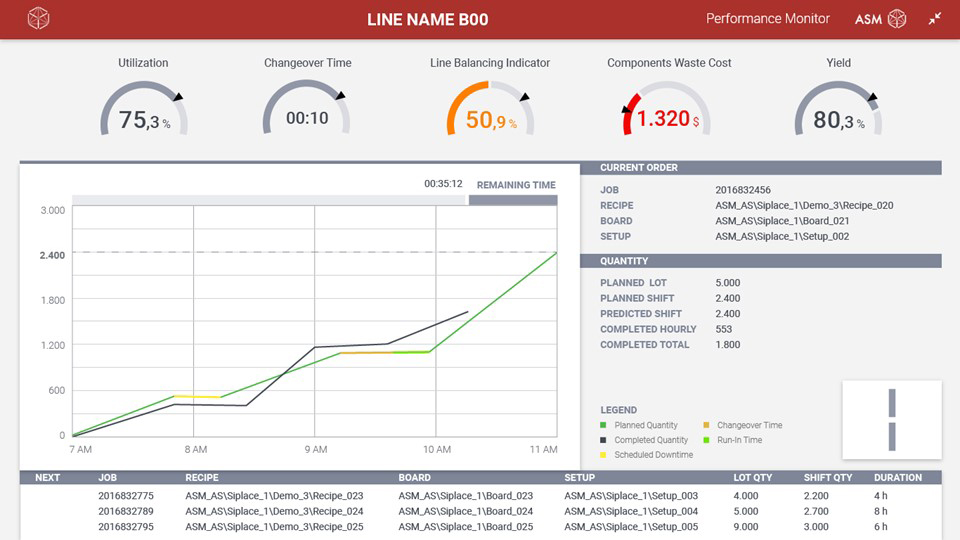Click the Planned Quantity green legend swatch
This screenshot has width=960, height=540.
click(604, 425)
